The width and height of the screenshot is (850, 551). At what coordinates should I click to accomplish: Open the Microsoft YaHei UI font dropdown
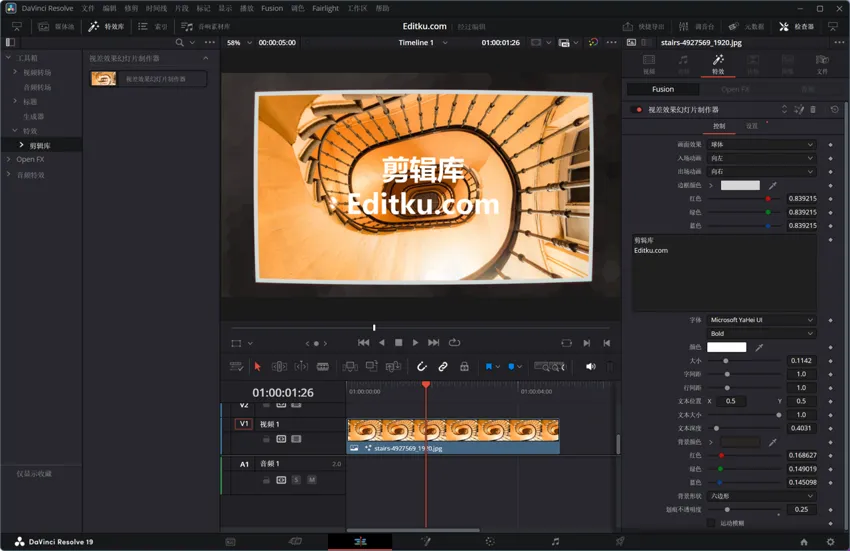pyautogui.click(x=761, y=320)
